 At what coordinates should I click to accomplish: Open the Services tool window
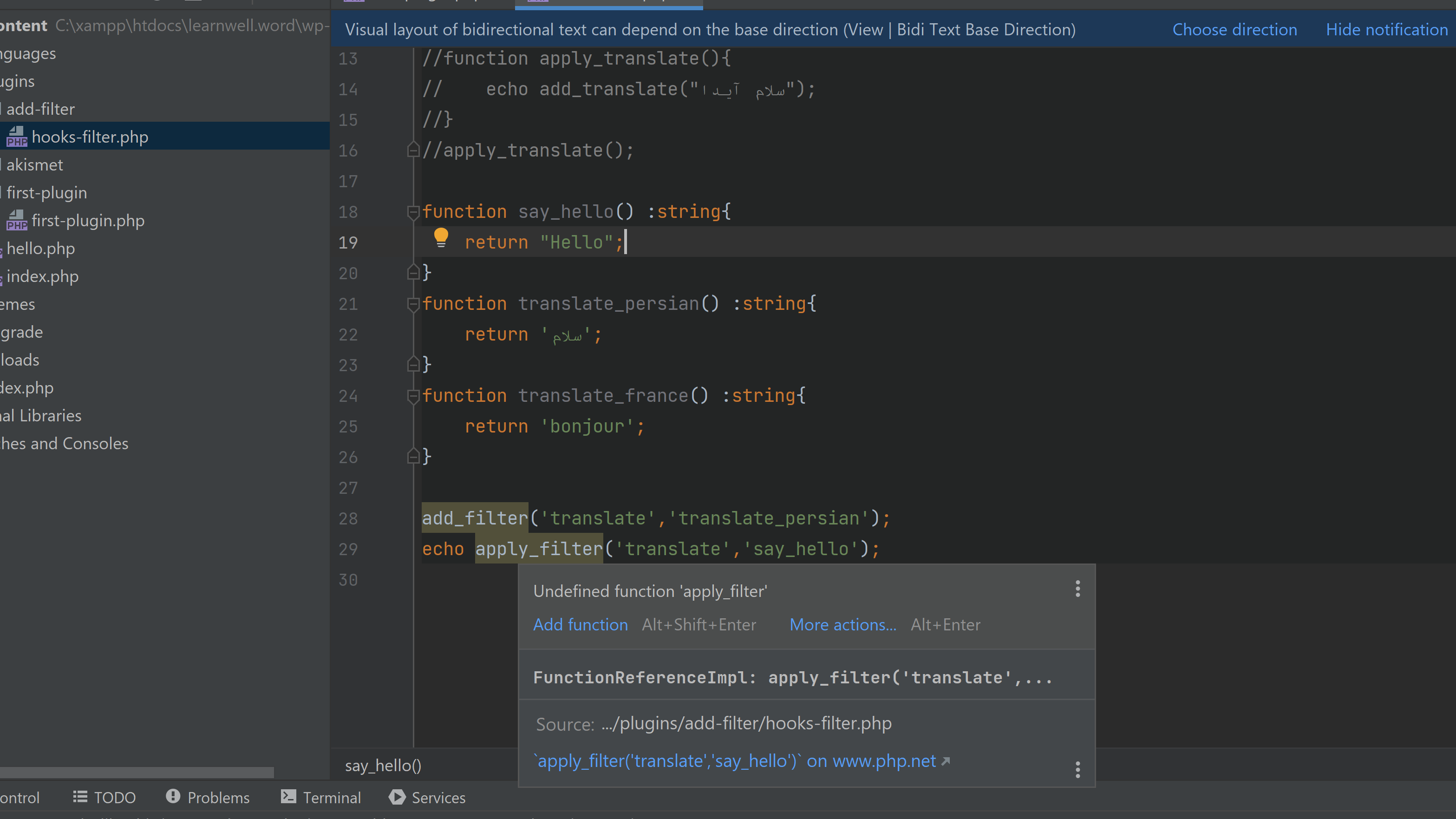pyautogui.click(x=427, y=798)
